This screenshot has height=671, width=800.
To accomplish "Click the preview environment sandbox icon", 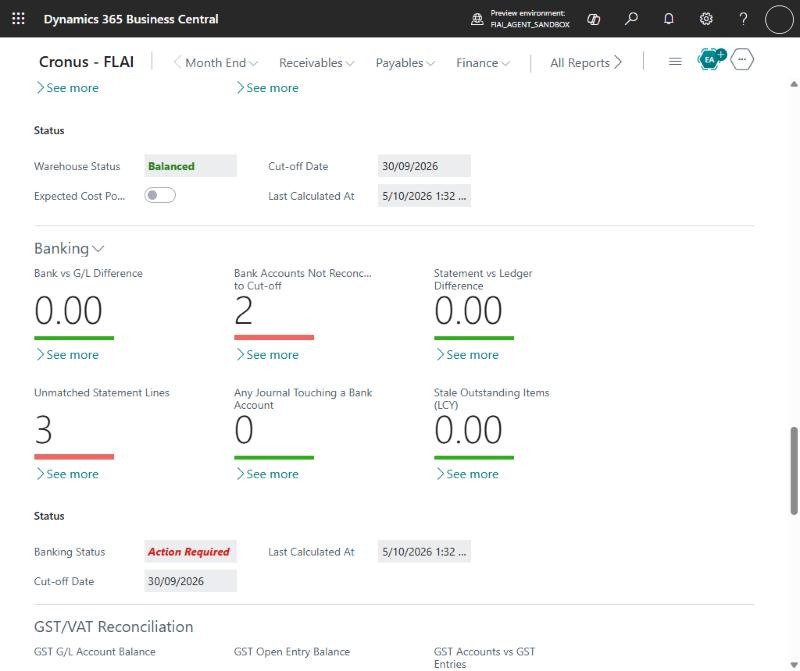I will [x=477, y=19].
